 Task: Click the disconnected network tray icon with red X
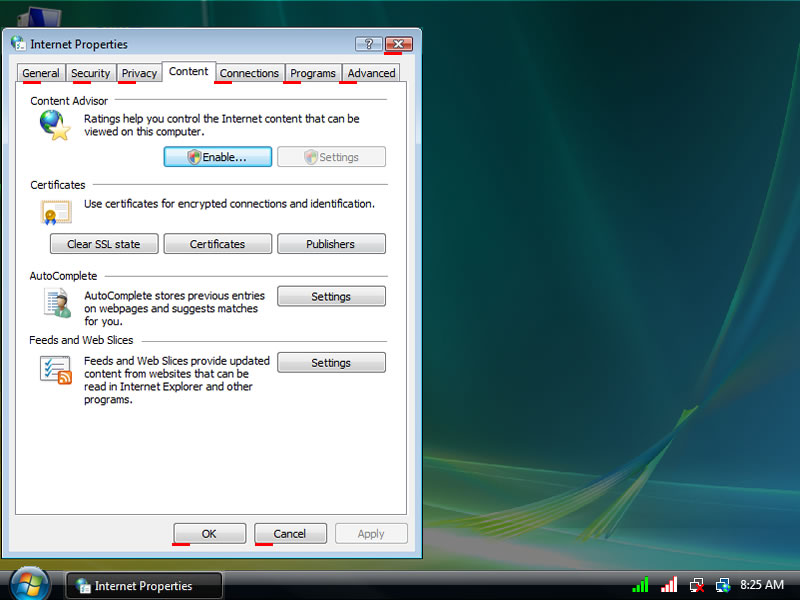point(697,585)
